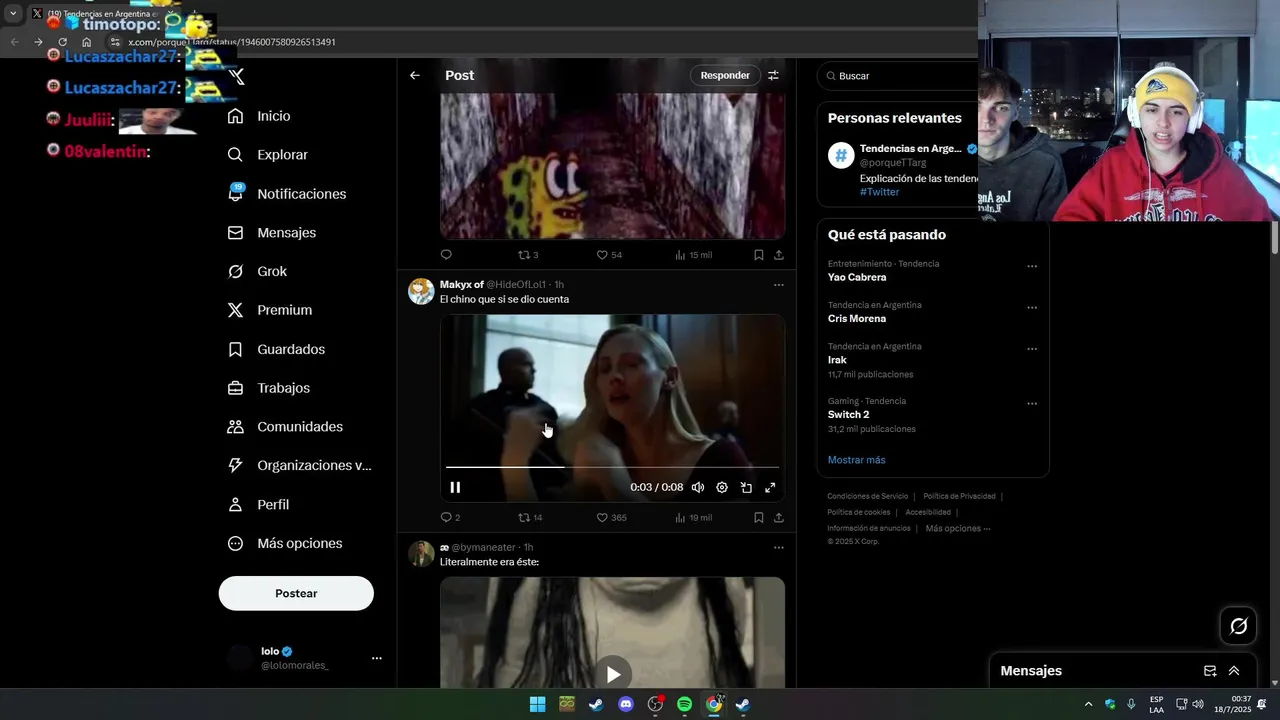1280x720 pixels.
Task: Open video settings gear icon
Action: pyautogui.click(x=722, y=487)
